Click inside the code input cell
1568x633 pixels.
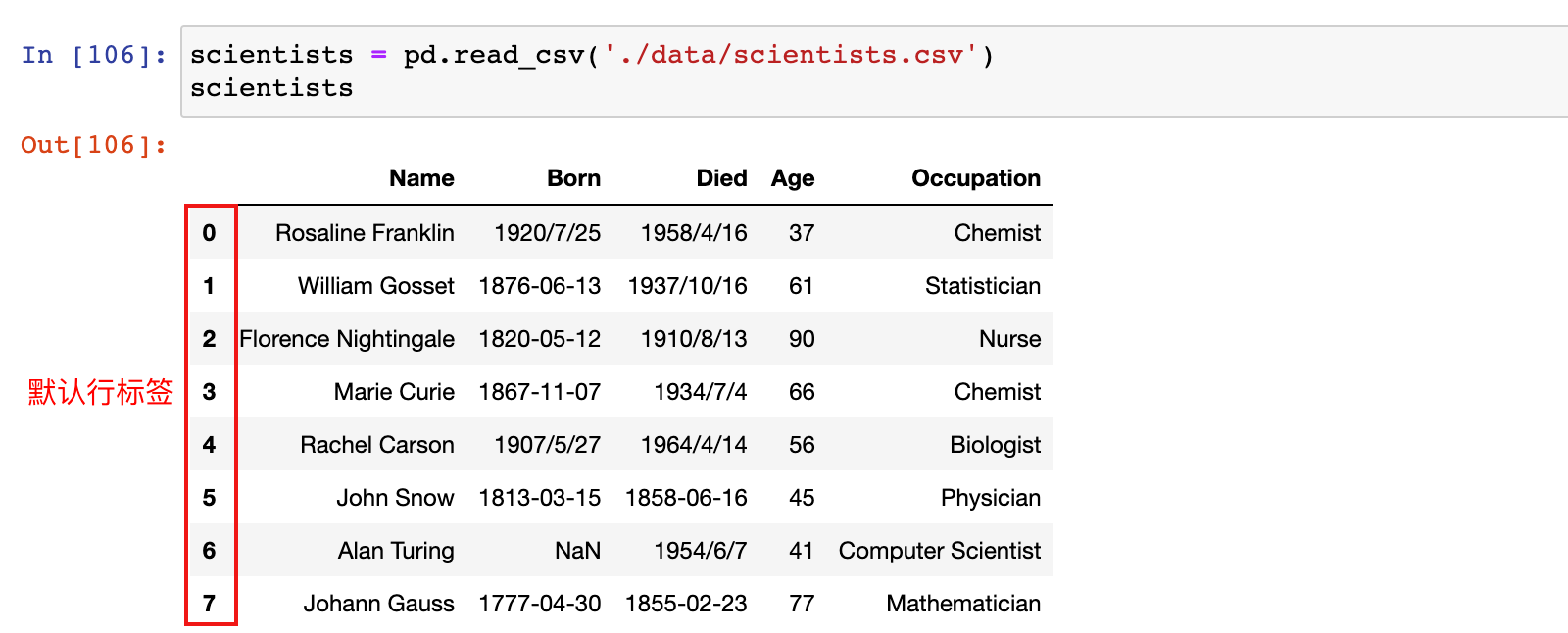point(874,72)
